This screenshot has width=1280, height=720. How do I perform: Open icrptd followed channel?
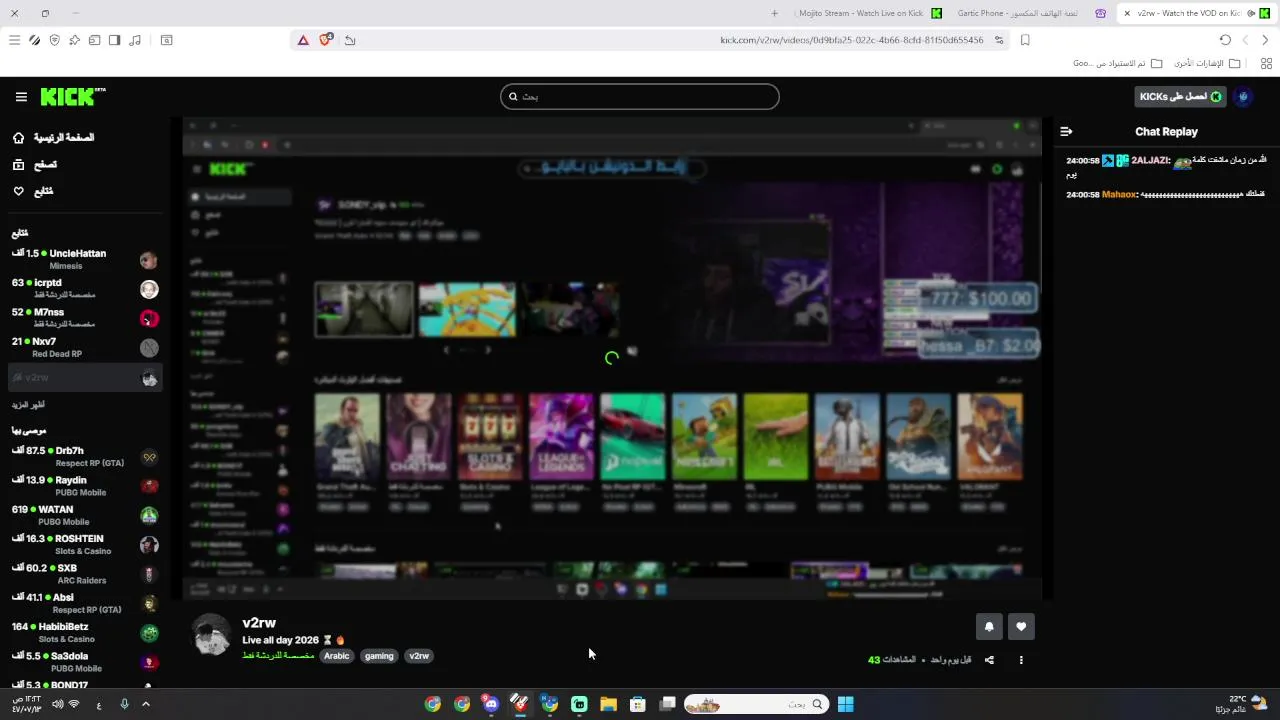pyautogui.click(x=85, y=289)
